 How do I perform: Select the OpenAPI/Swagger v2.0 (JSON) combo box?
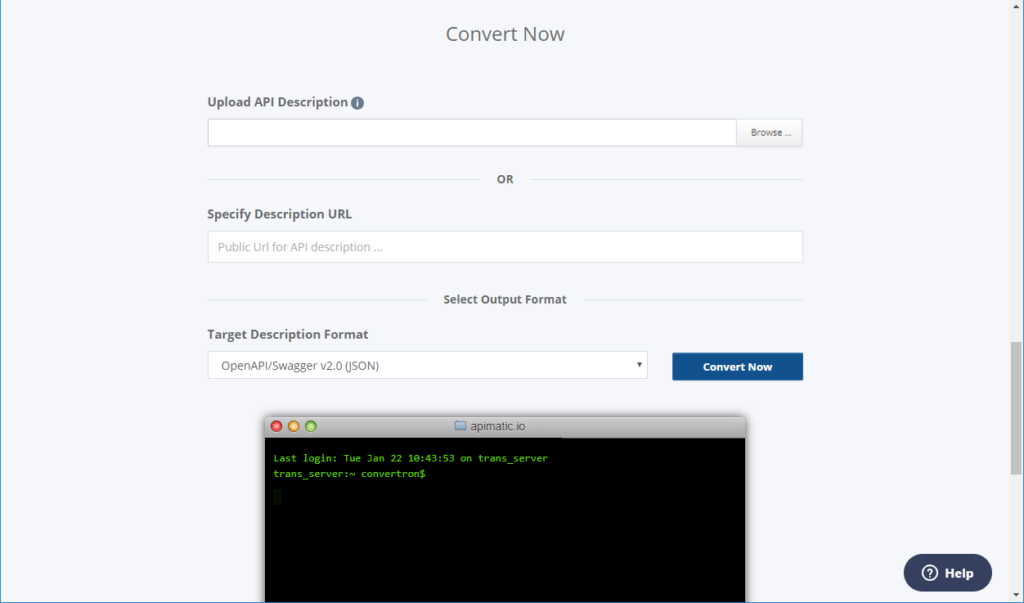tap(427, 365)
